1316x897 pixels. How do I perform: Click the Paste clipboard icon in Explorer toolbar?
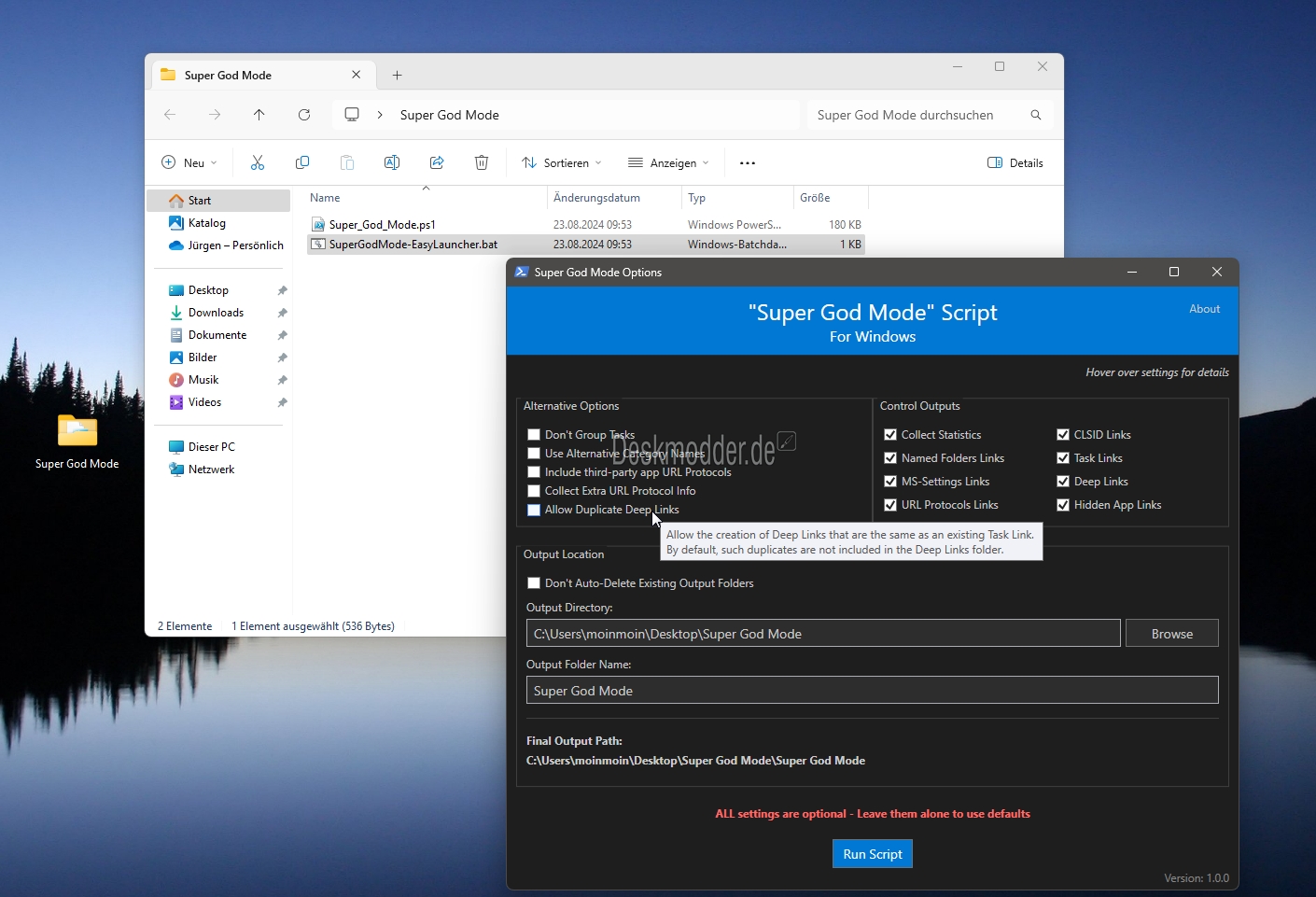point(347,162)
